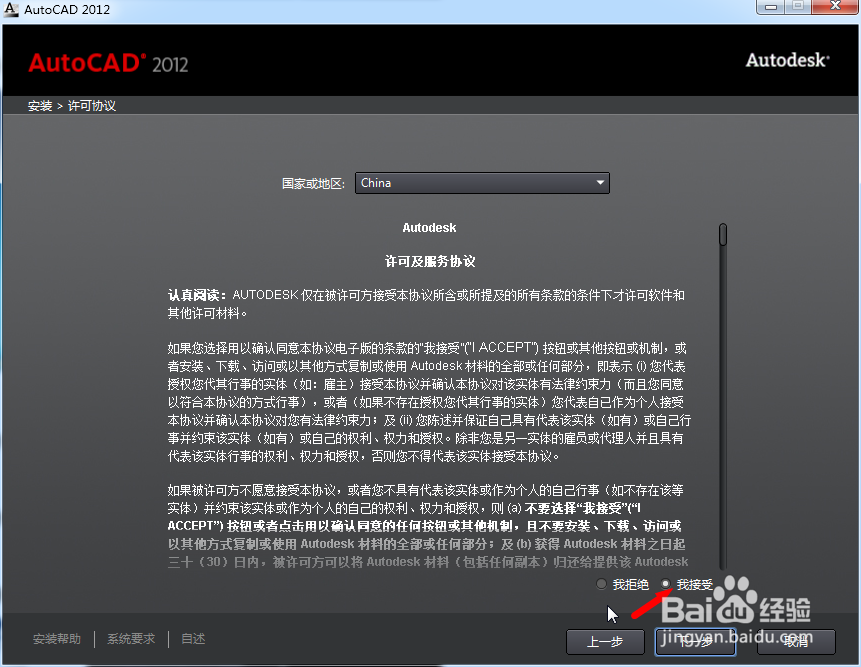Click the AutoCAD title bar app icon
Viewport: 861px width, 667px height.
pos(11,9)
